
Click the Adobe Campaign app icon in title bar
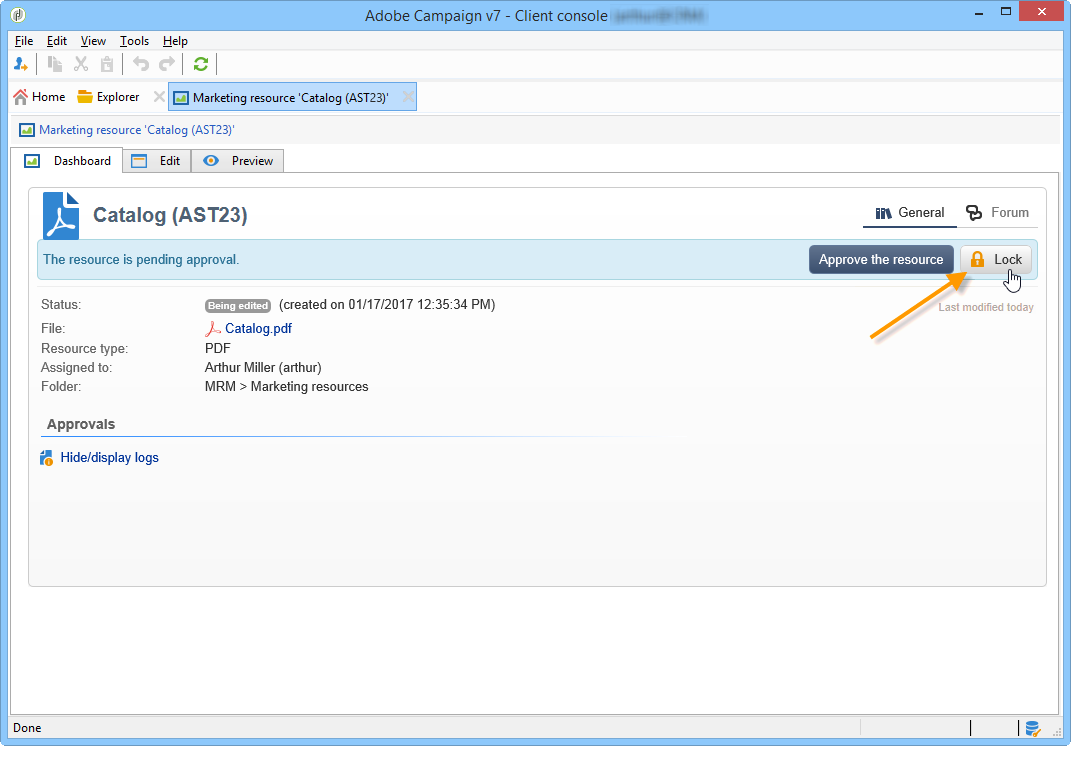pyautogui.click(x=18, y=15)
